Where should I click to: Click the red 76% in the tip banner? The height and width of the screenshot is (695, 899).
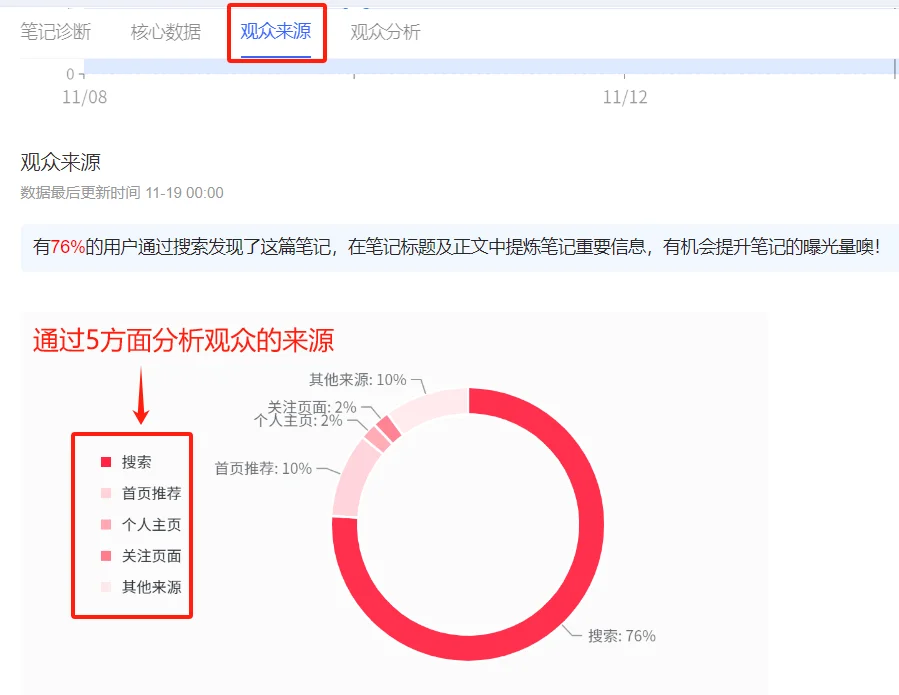[x=68, y=247]
